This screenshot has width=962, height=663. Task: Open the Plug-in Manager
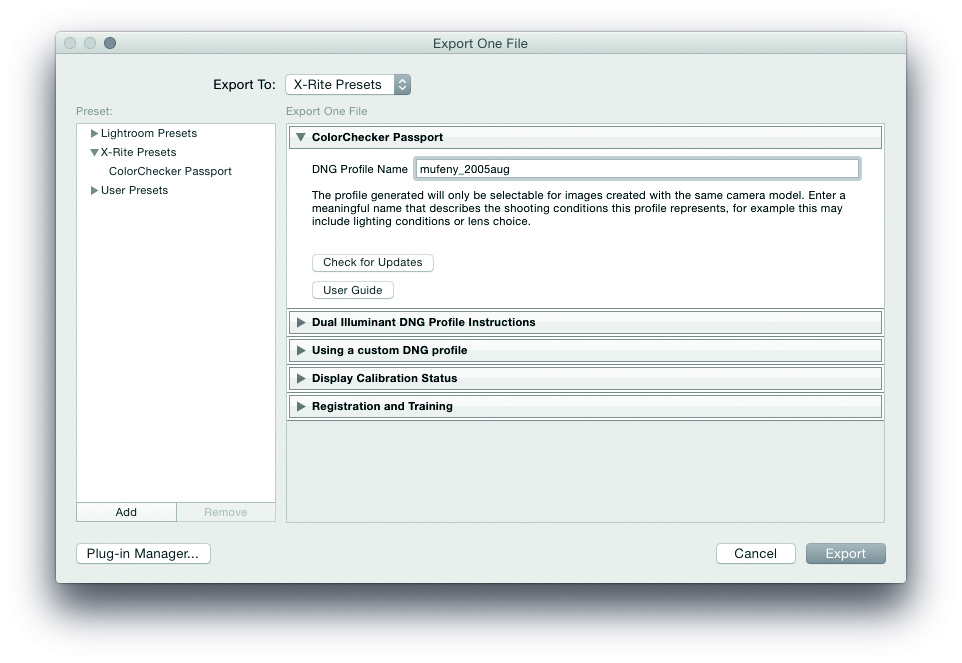click(143, 554)
